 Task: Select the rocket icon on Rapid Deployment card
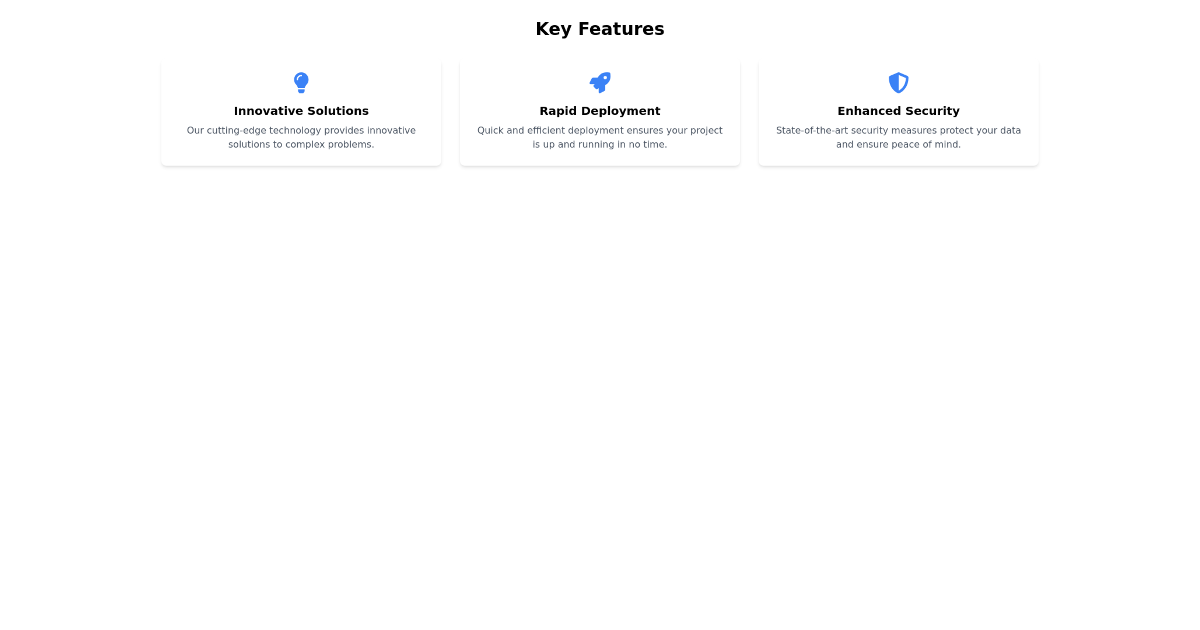[x=600, y=83]
